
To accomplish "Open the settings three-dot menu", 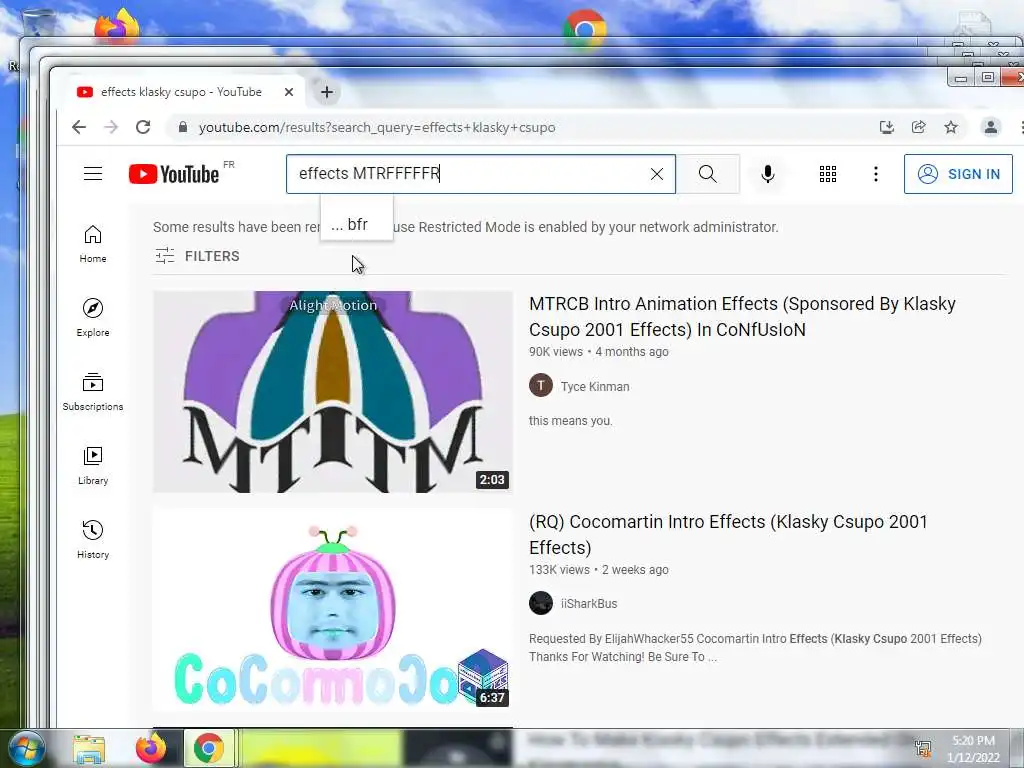I will coord(876,174).
